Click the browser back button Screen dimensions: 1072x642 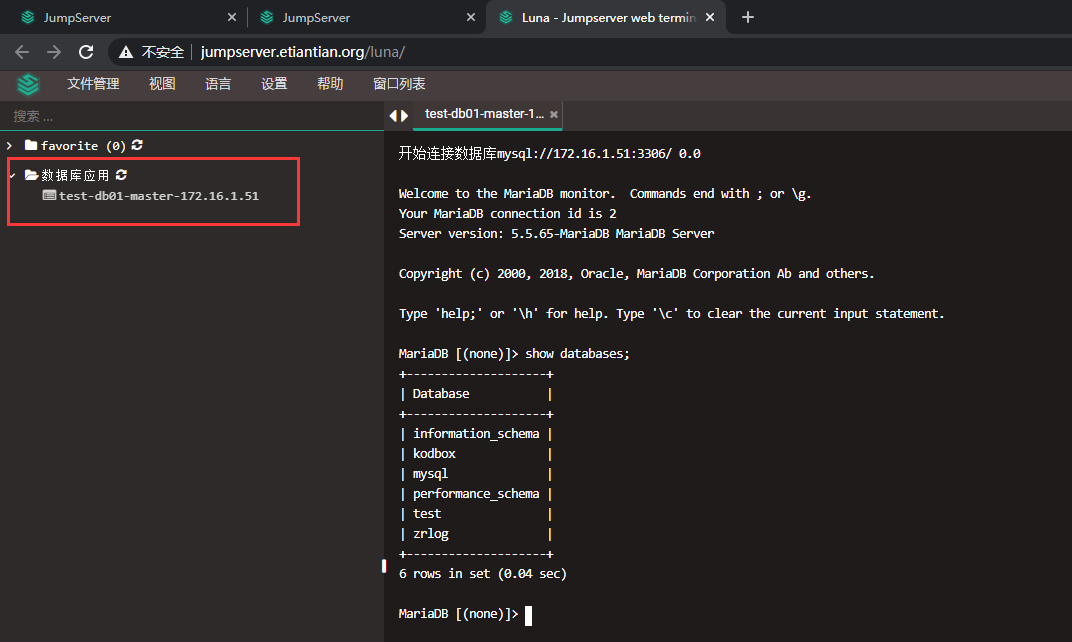22,52
